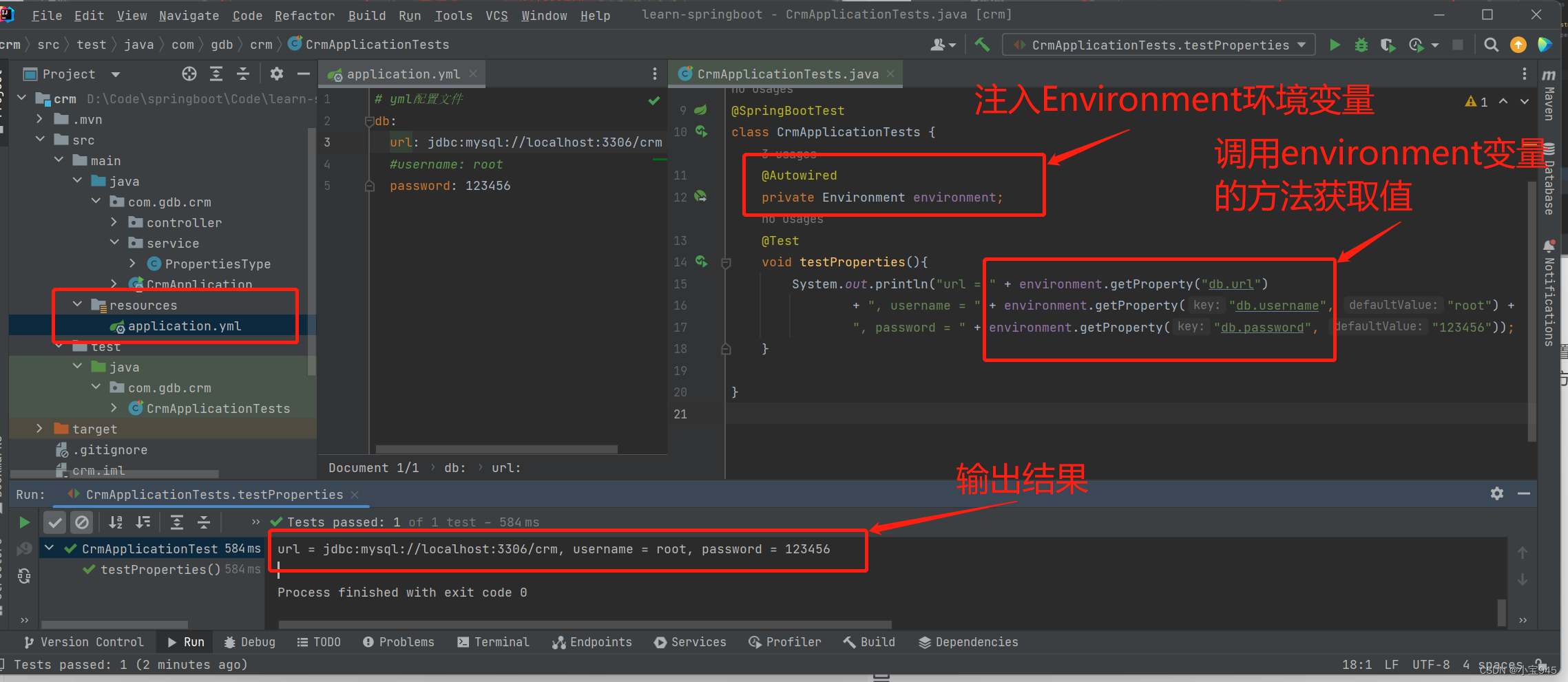Close the CrmApplicationTests.java editor tab
The width and height of the screenshot is (1568, 682).
pyautogui.click(x=890, y=74)
